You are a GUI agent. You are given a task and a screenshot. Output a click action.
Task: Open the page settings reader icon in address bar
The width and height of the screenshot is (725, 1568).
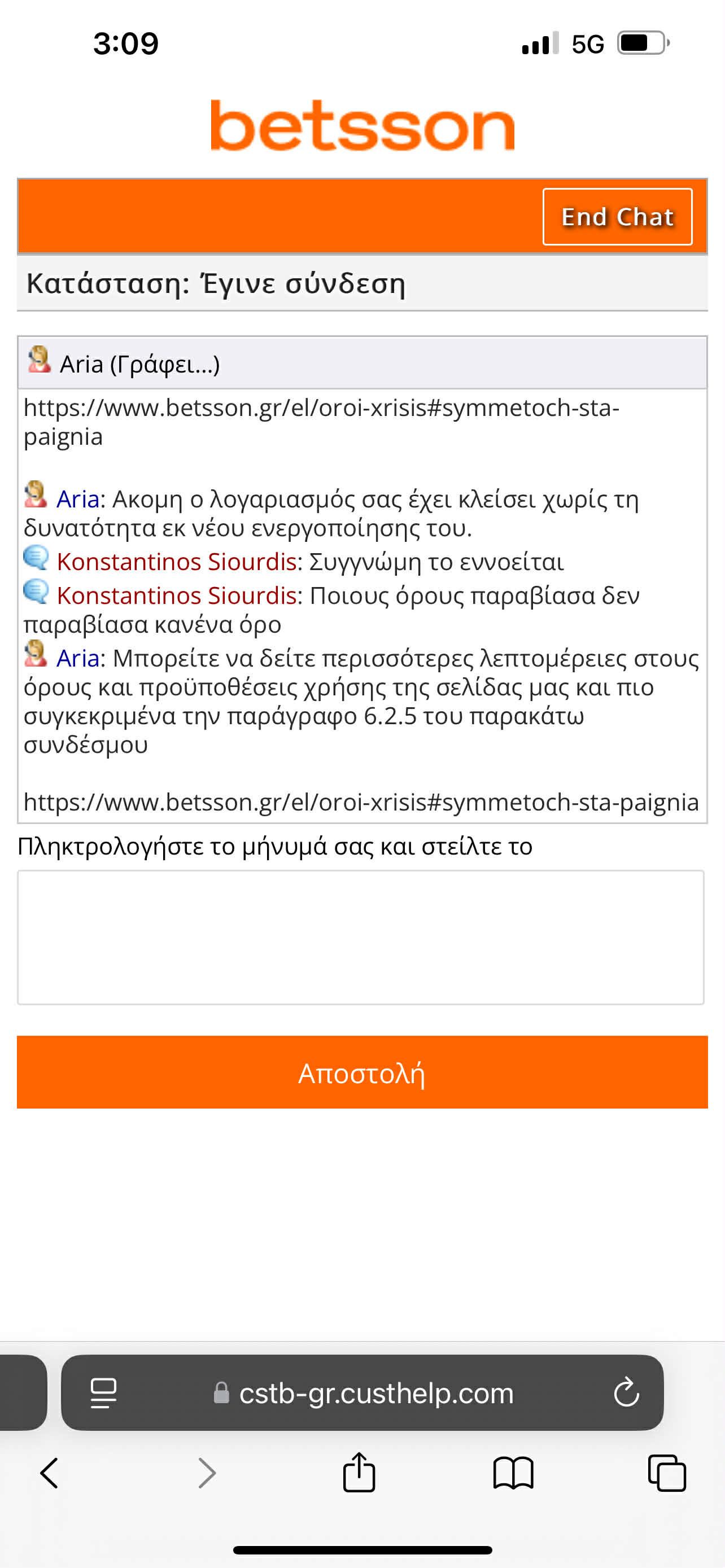(x=103, y=1393)
